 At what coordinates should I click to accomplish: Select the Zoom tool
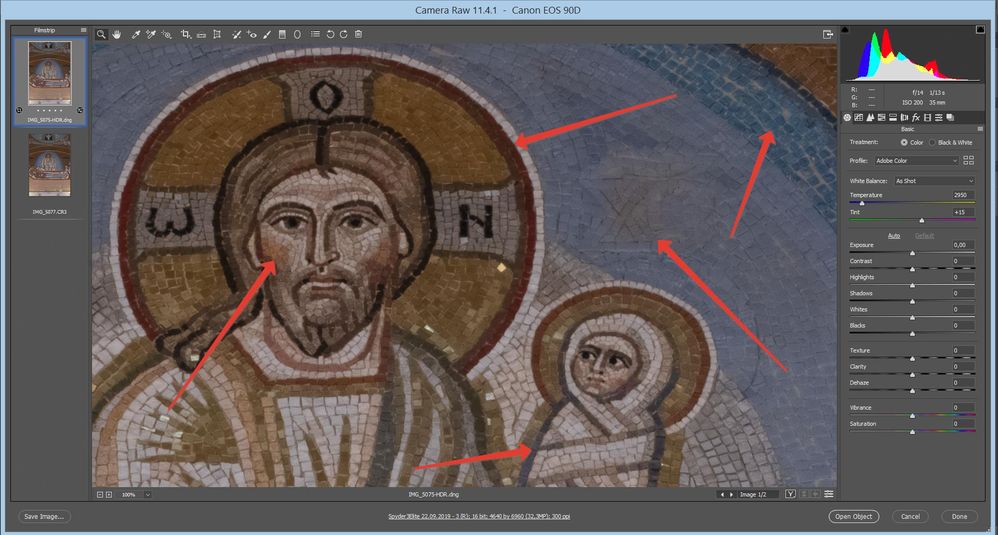tap(101, 34)
